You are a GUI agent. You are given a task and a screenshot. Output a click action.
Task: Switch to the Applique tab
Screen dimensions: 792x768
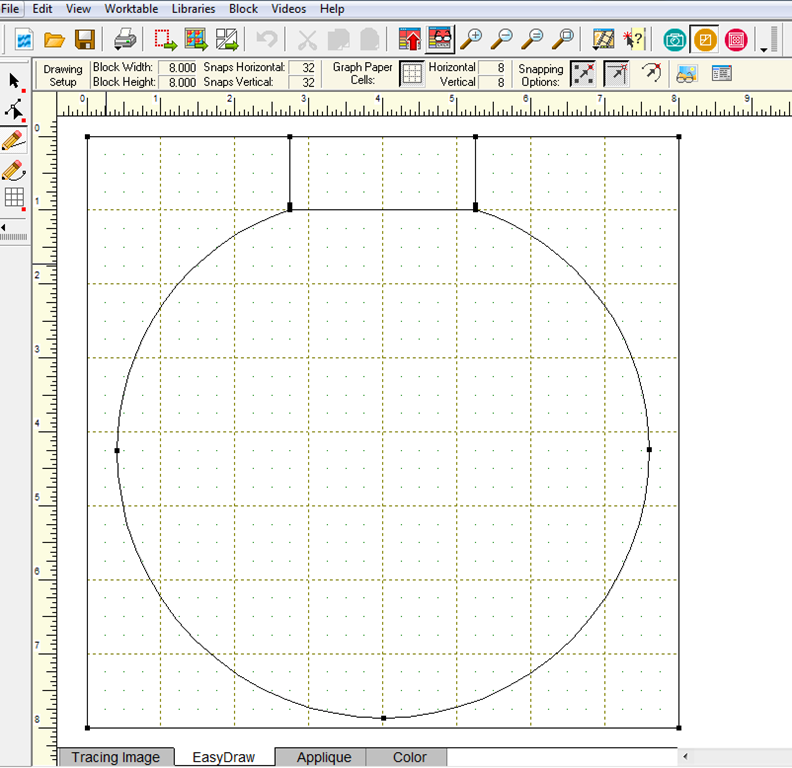coord(324,757)
